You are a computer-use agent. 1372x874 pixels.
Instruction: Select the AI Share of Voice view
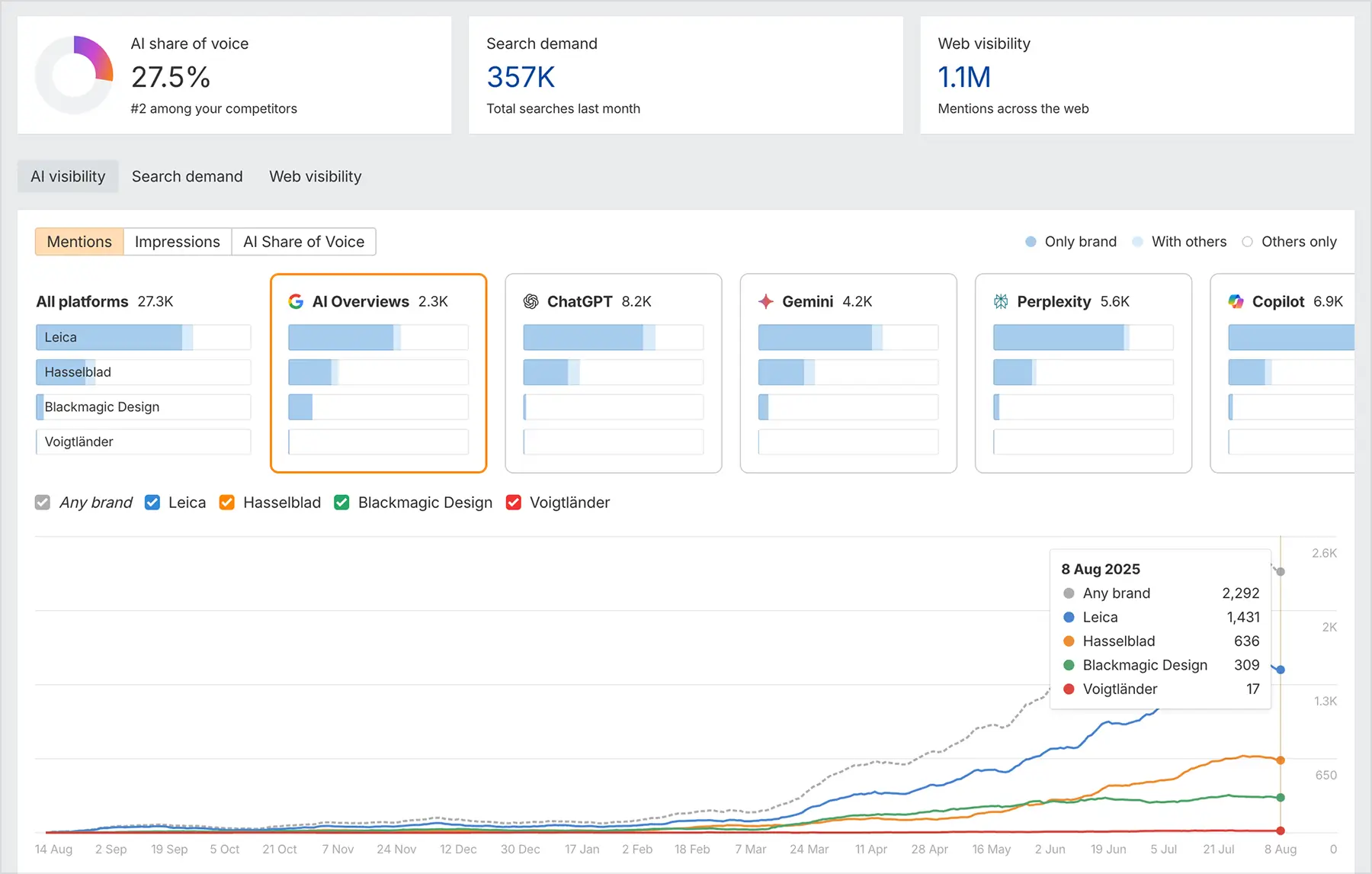303,242
